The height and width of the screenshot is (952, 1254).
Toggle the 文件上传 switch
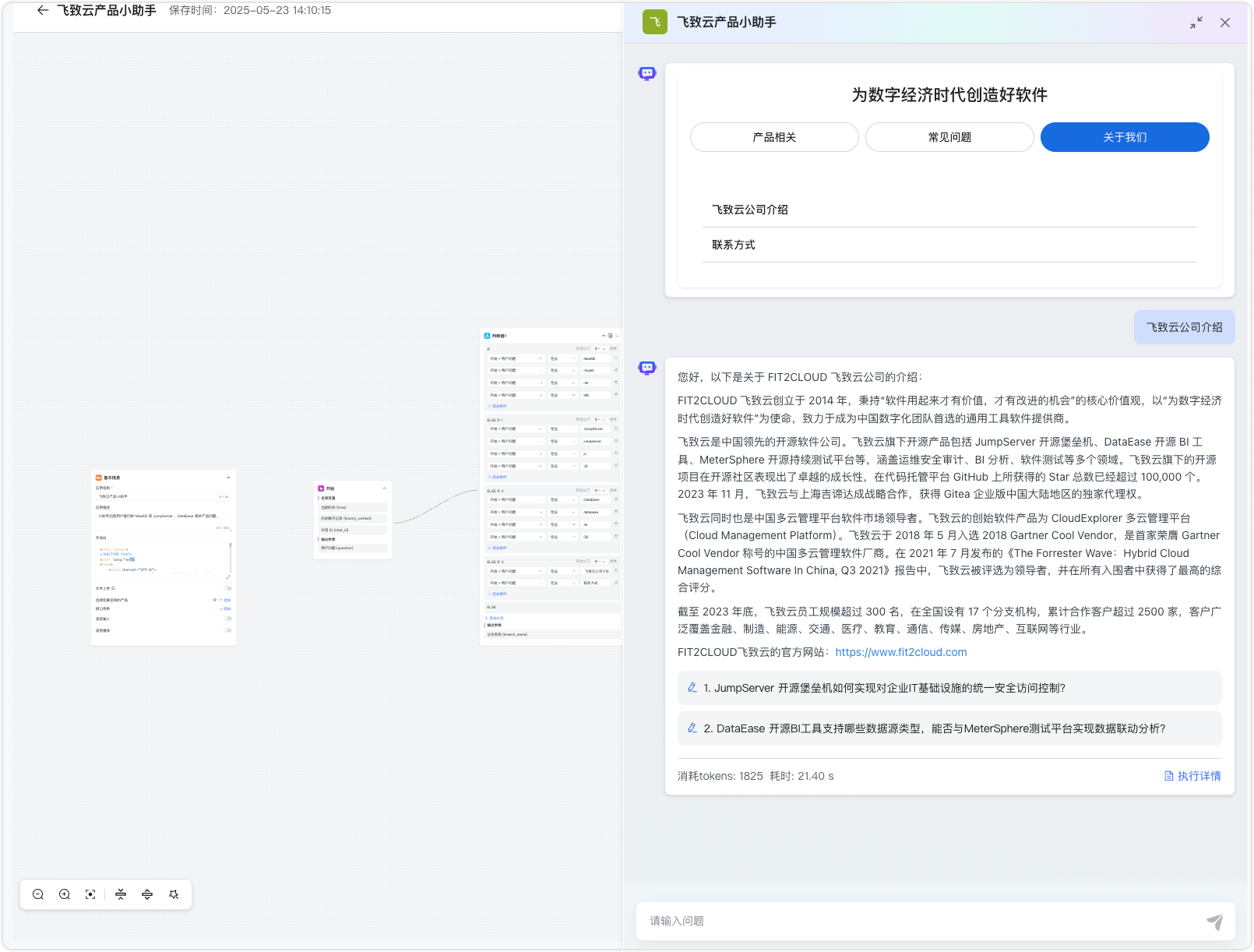[227, 588]
